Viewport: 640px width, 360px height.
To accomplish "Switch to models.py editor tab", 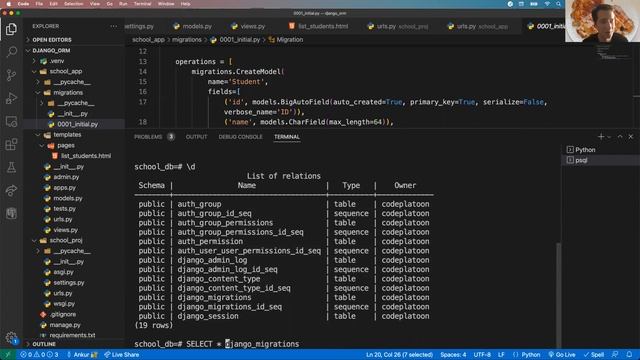I will click(192, 26).
